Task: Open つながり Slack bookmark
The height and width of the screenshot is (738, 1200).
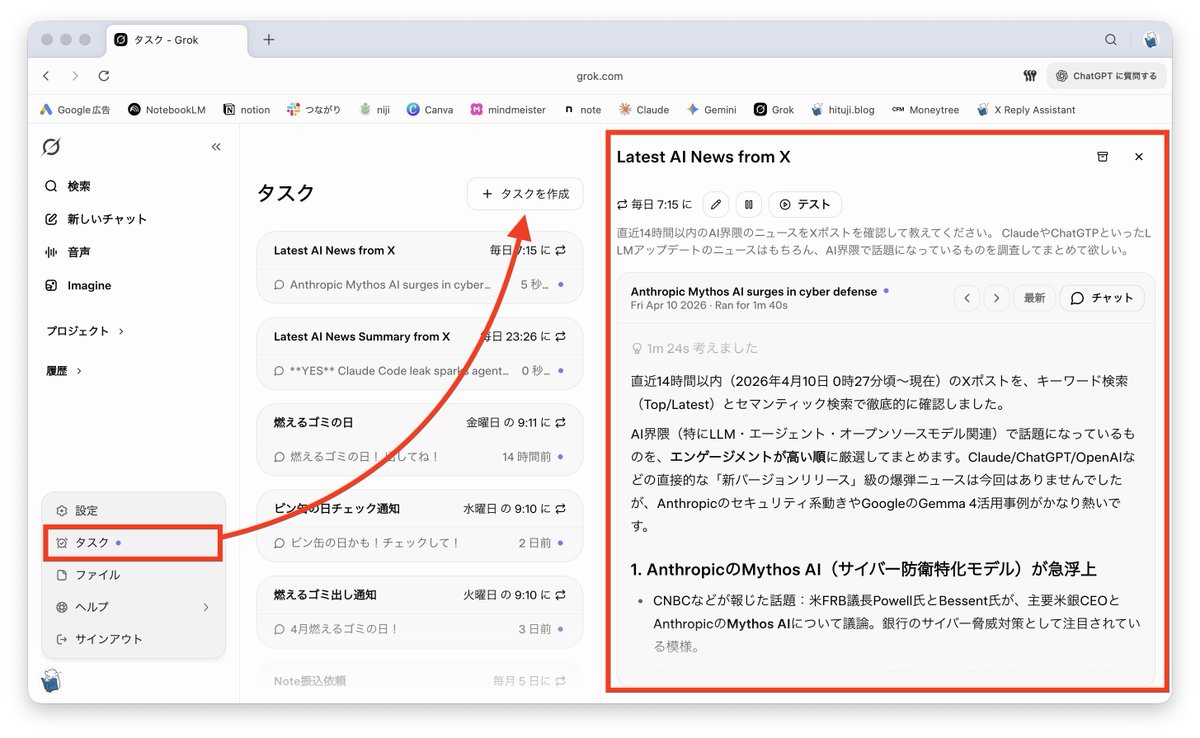Action: pyautogui.click(x=314, y=110)
